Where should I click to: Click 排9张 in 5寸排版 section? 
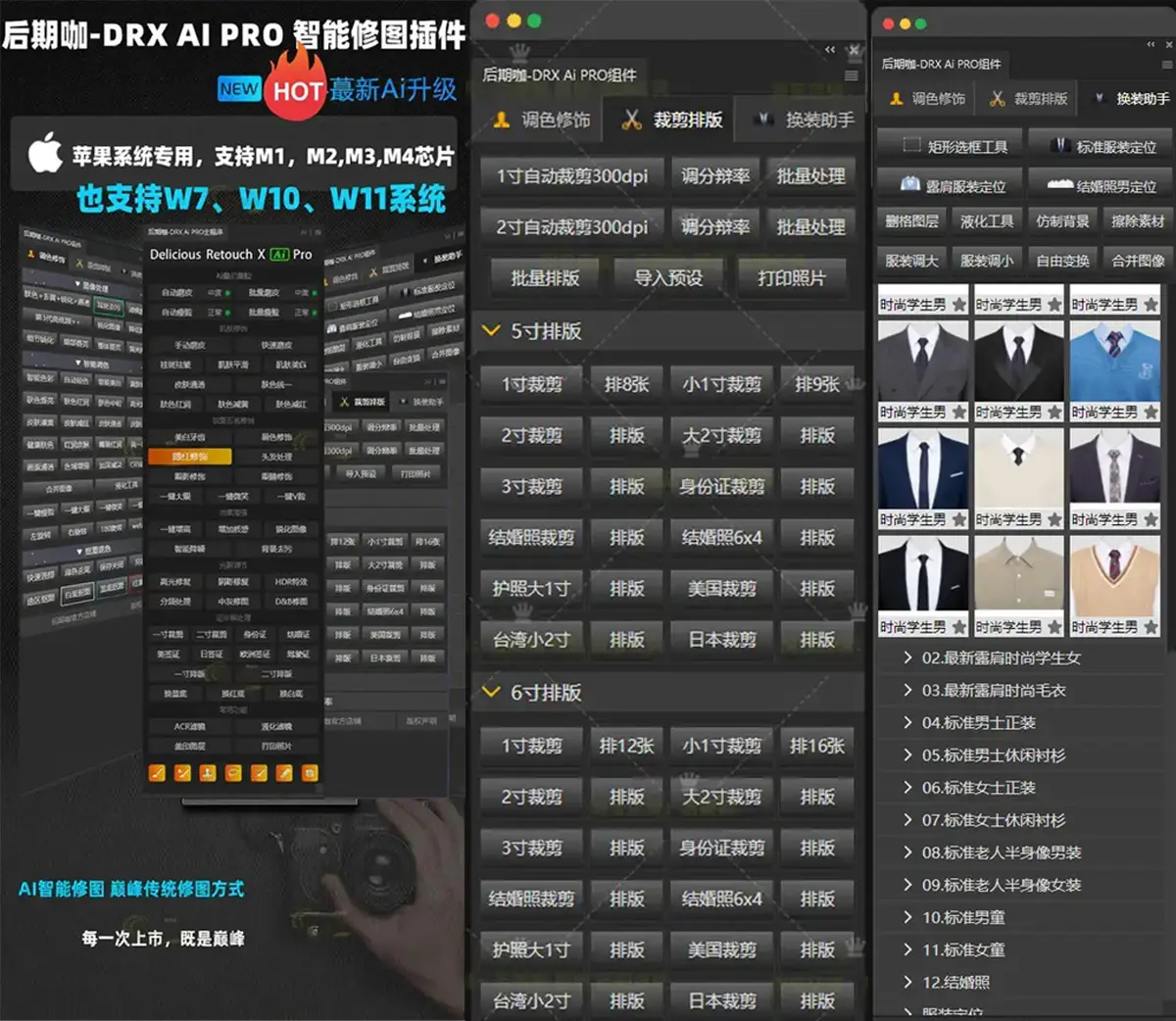(817, 384)
